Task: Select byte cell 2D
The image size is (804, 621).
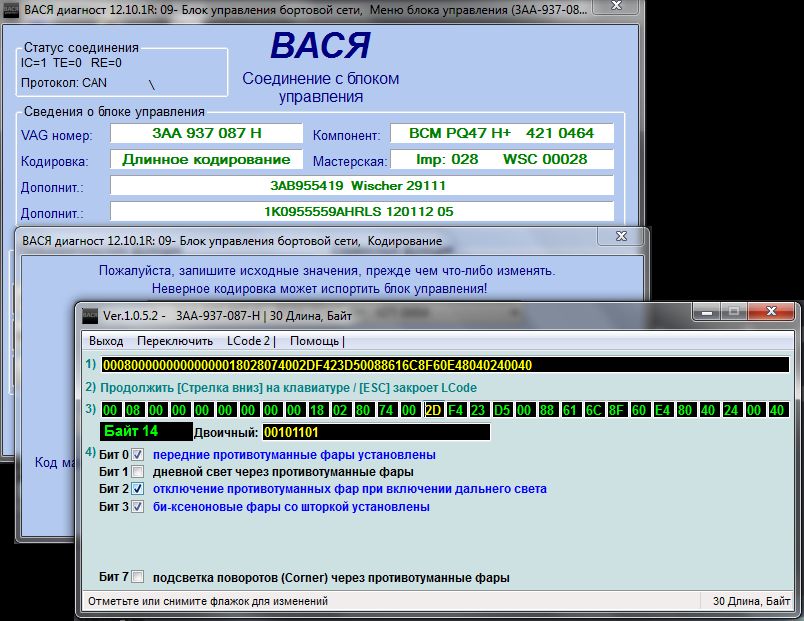Action: pyautogui.click(x=433, y=410)
